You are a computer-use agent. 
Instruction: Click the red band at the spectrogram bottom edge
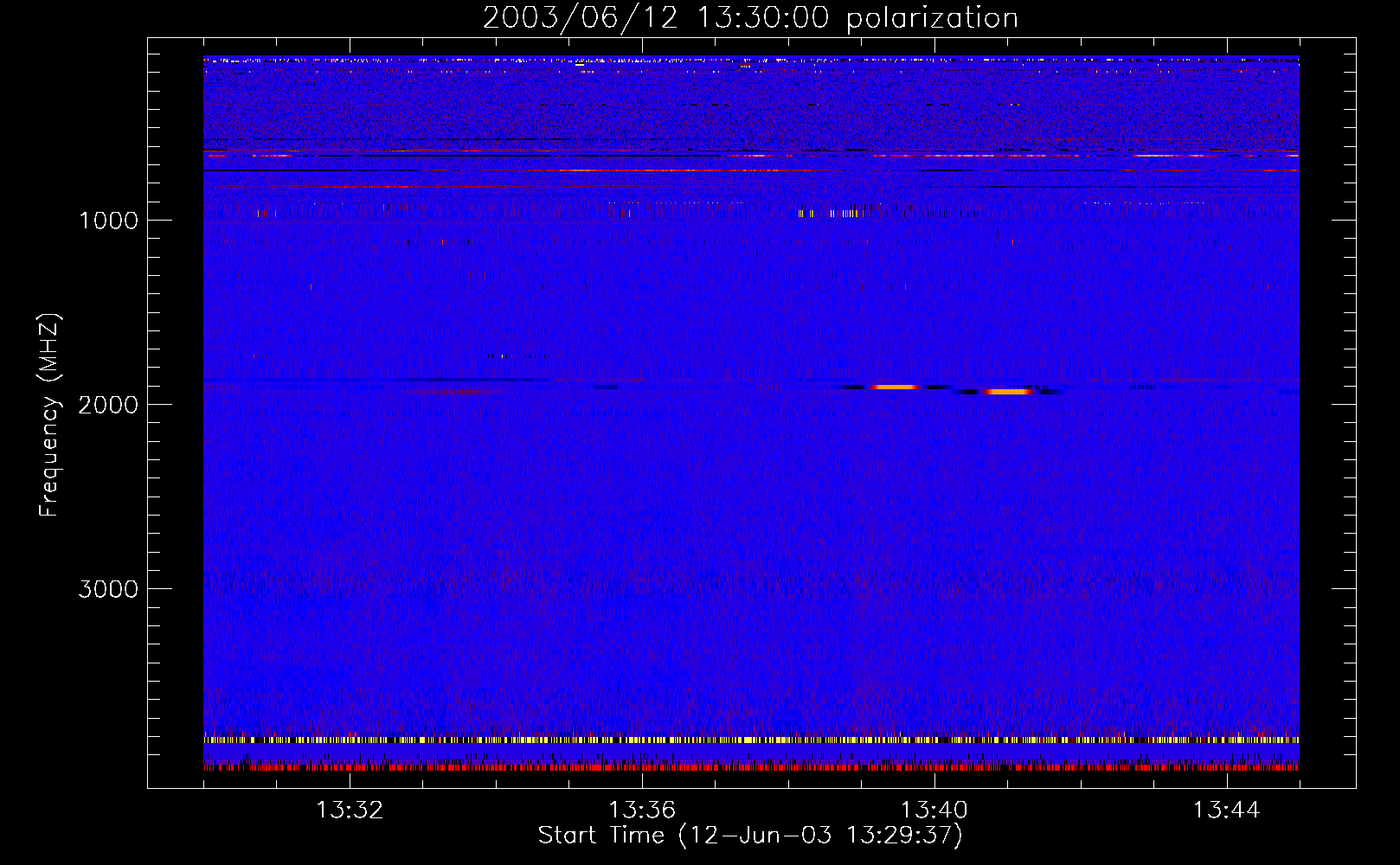751,767
